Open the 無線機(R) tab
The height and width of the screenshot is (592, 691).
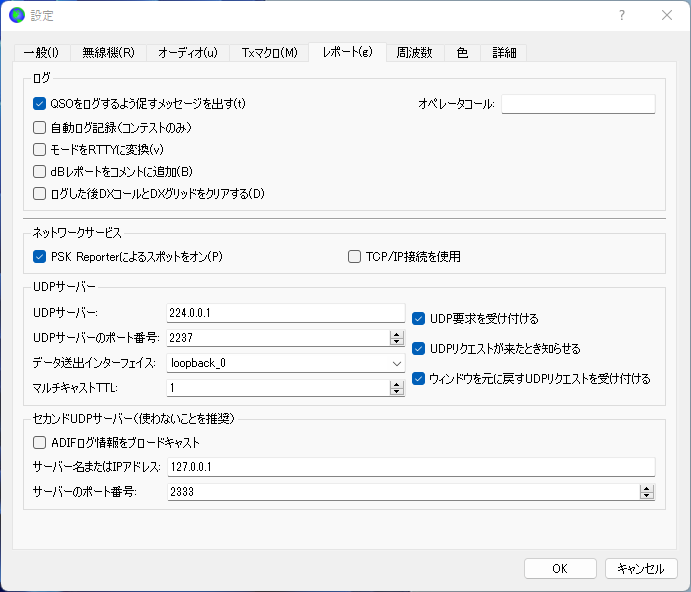pos(108,53)
